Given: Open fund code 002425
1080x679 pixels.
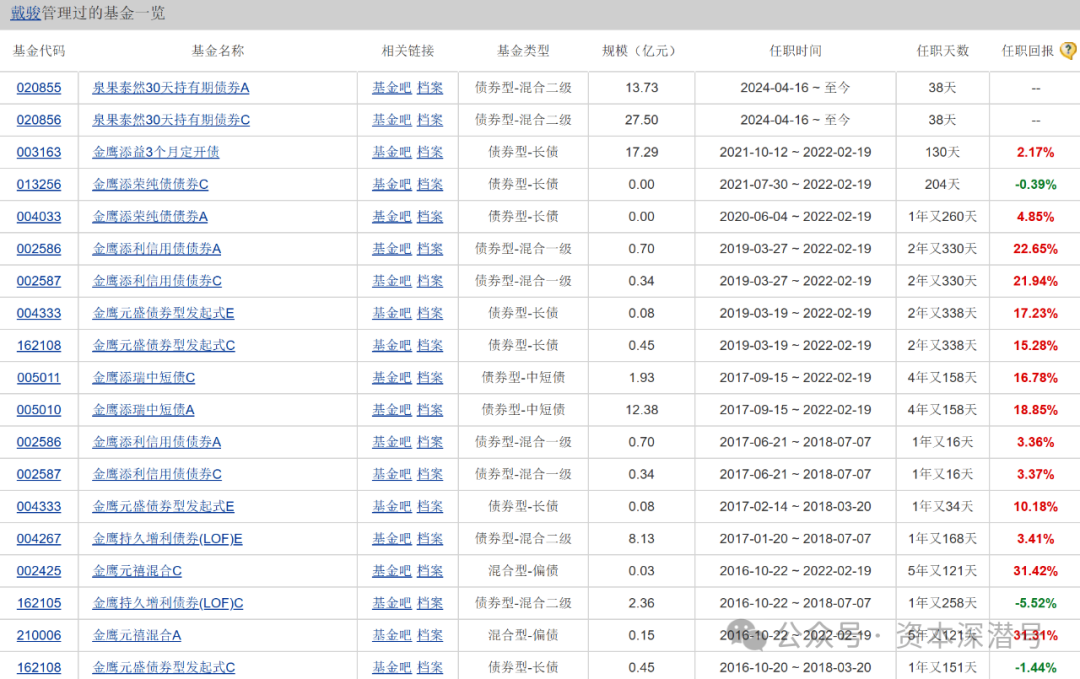Looking at the screenshot, I should point(39,571).
